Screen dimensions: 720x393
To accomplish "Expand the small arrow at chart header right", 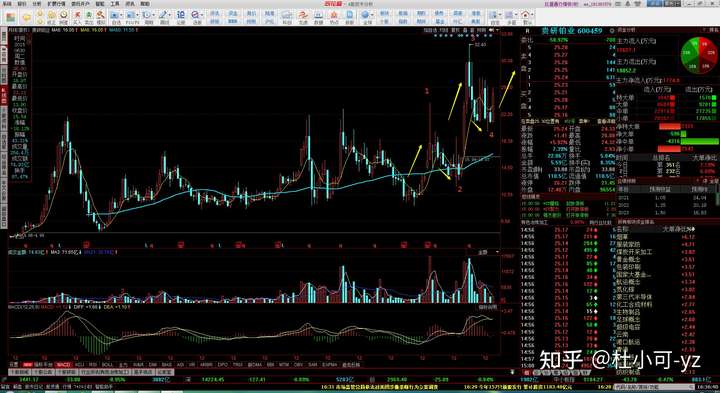I will tap(498, 30).
